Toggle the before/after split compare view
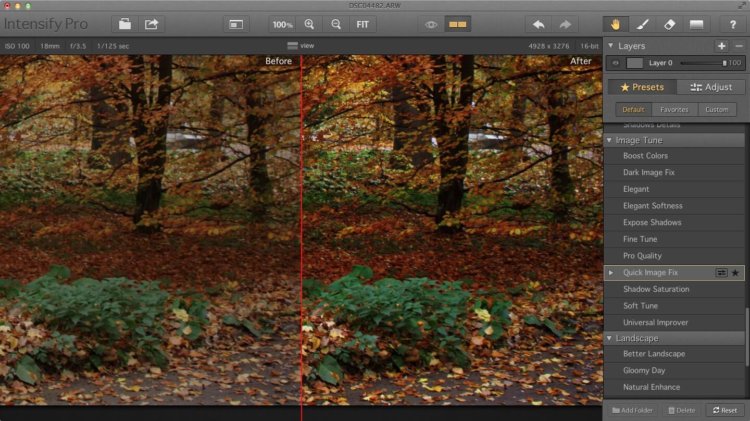750x421 pixels. point(457,24)
